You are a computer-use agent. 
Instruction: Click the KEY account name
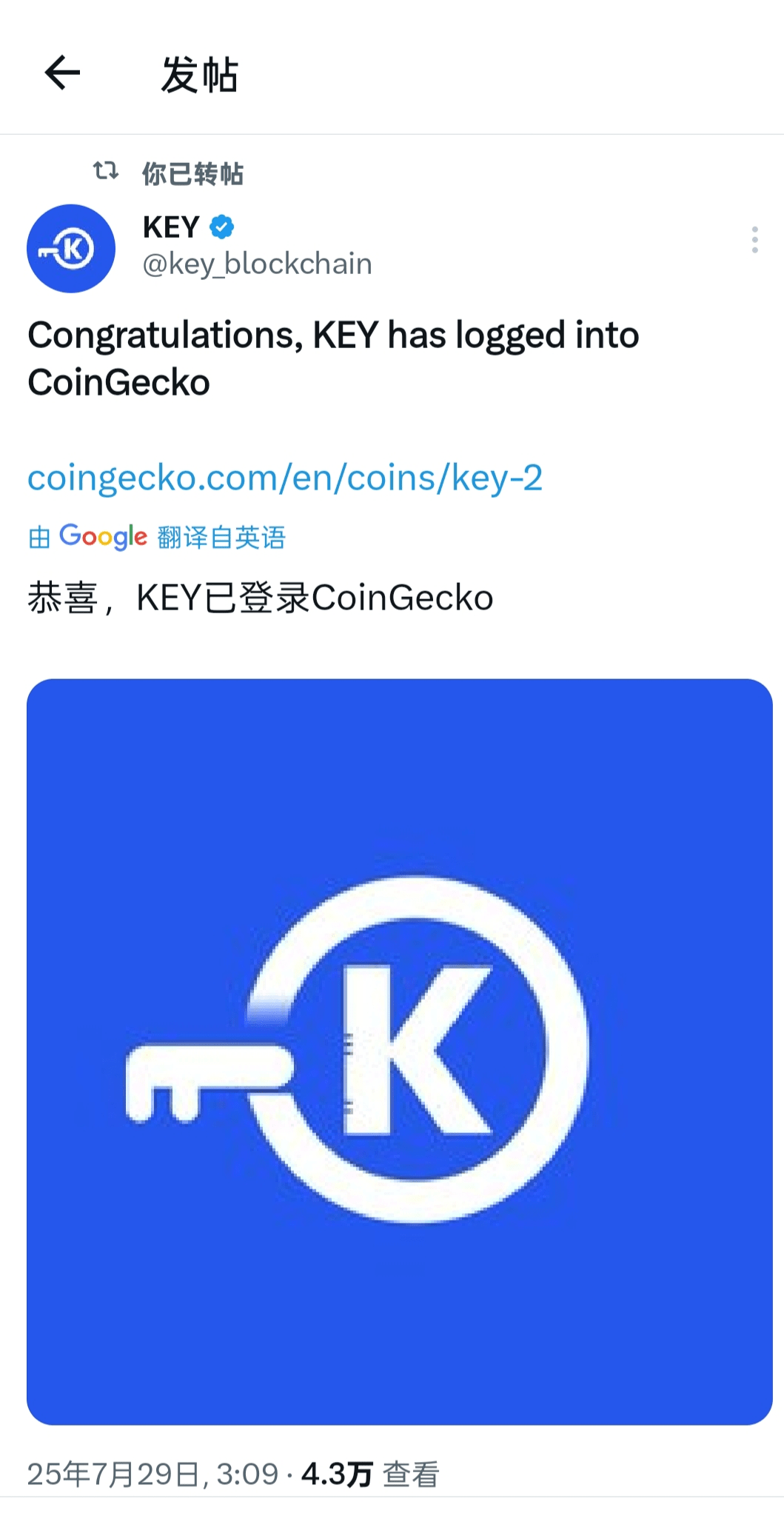click(x=171, y=227)
